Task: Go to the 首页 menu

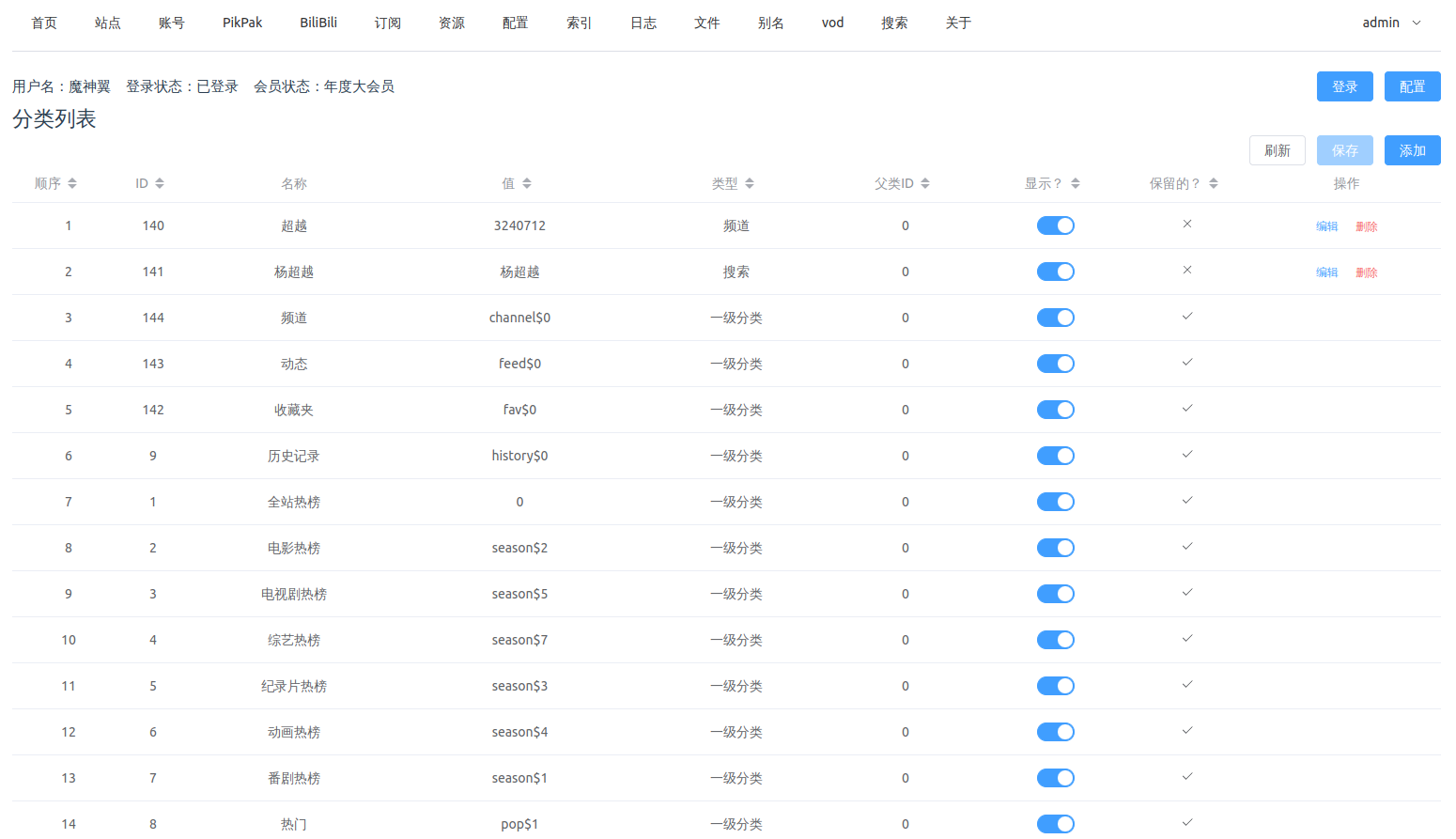Action: pos(44,23)
